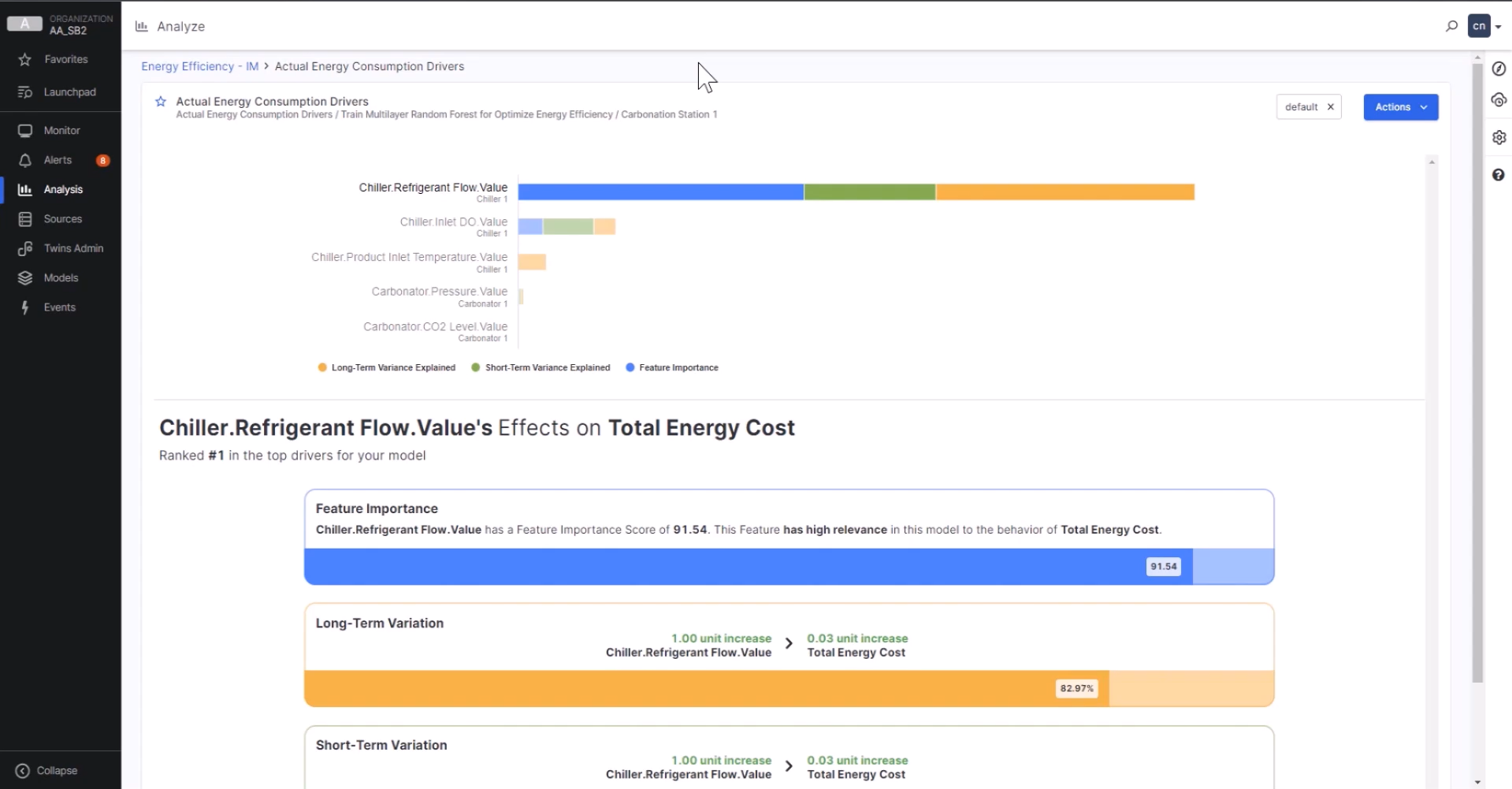Click the eye-shaped icon in right rail
Screen dimensions: 1512x789
pyautogui.click(x=1499, y=100)
